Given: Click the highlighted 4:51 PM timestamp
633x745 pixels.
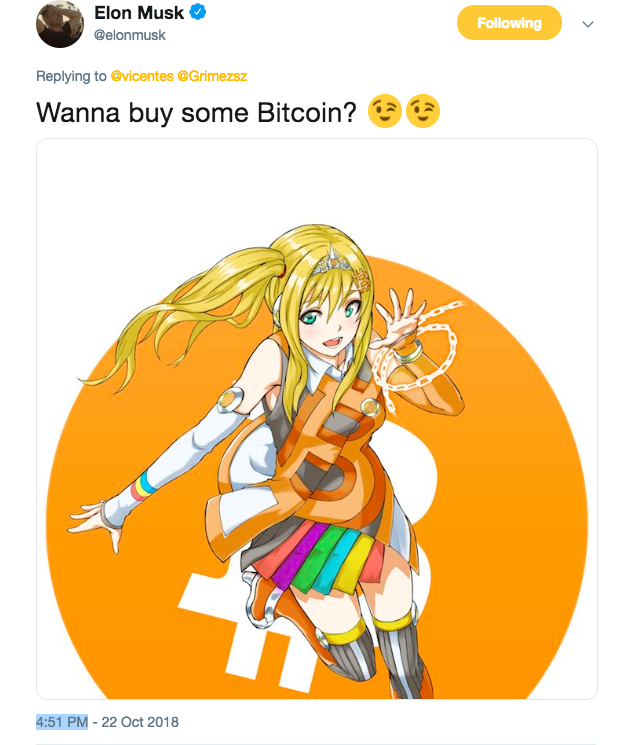Looking at the screenshot, I should click(x=62, y=722).
